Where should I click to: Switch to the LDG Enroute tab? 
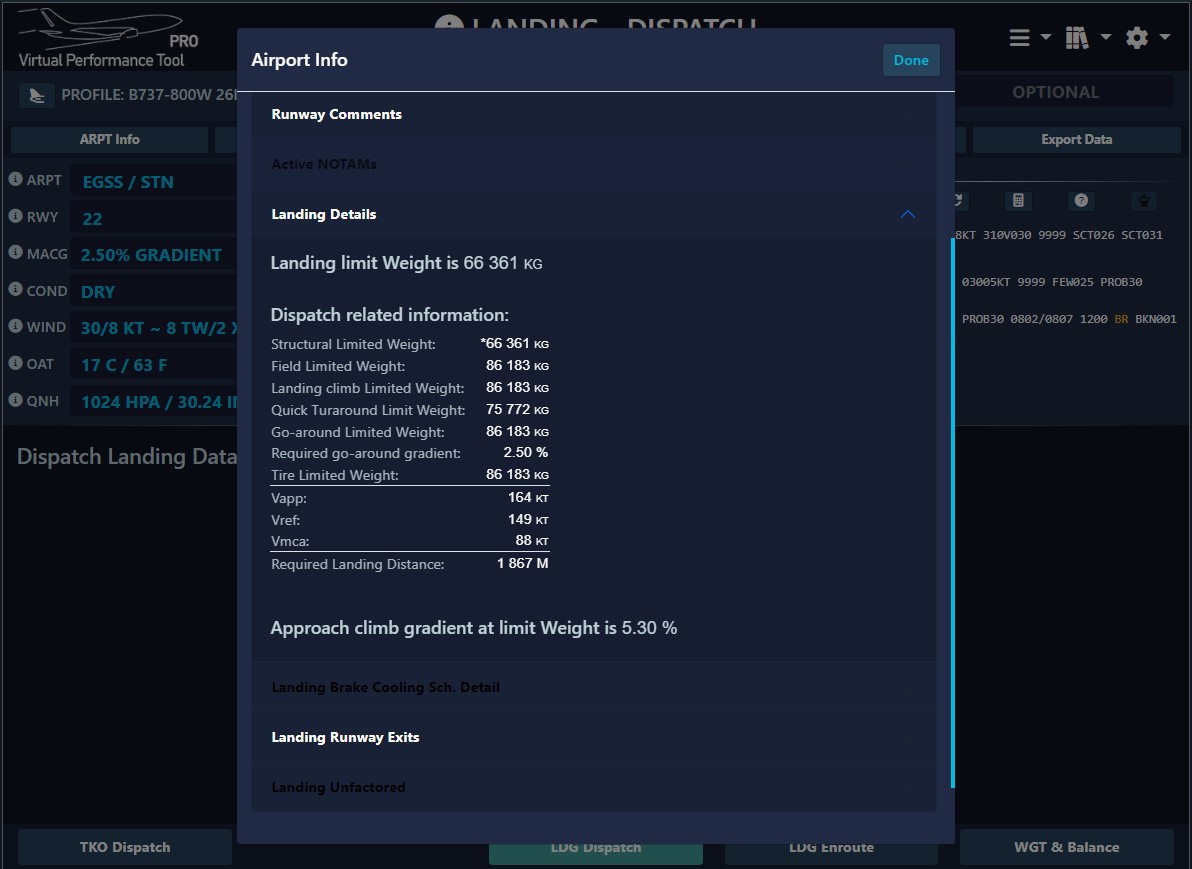(831, 847)
